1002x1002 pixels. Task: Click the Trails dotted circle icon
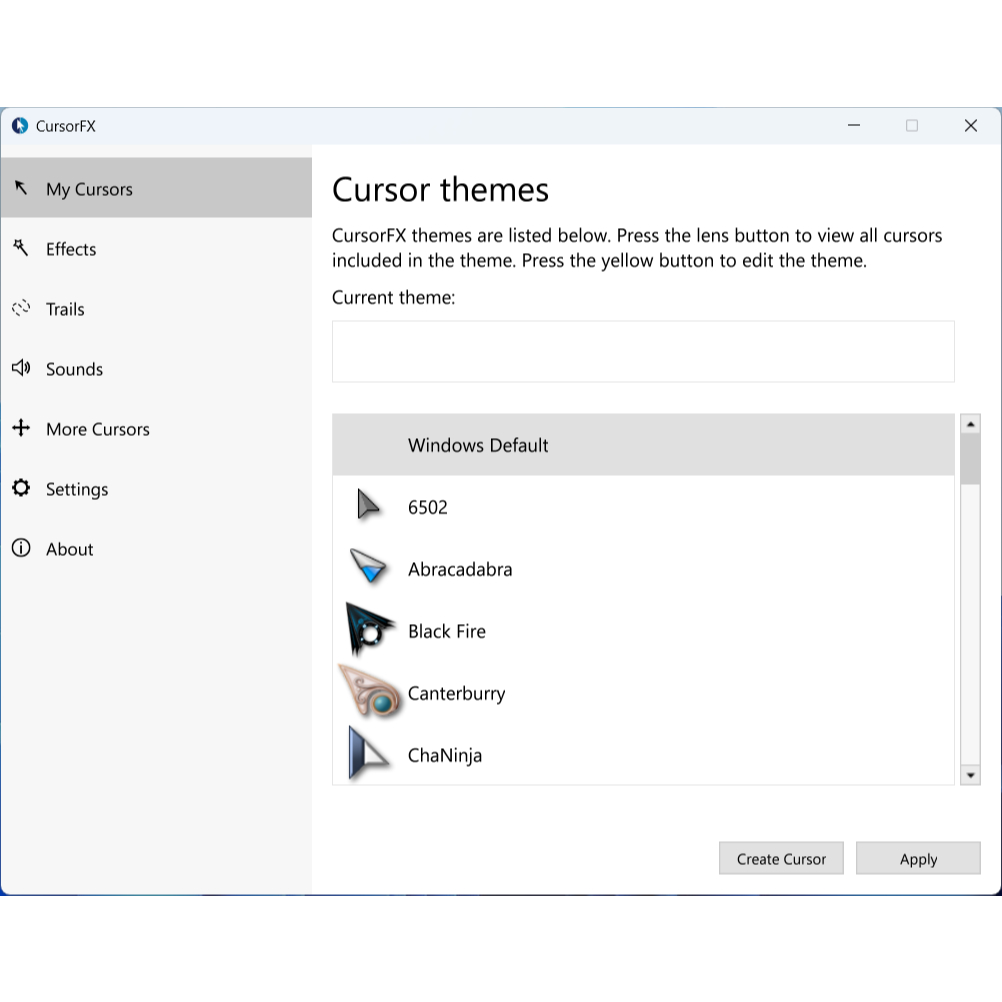pyautogui.click(x=20, y=308)
